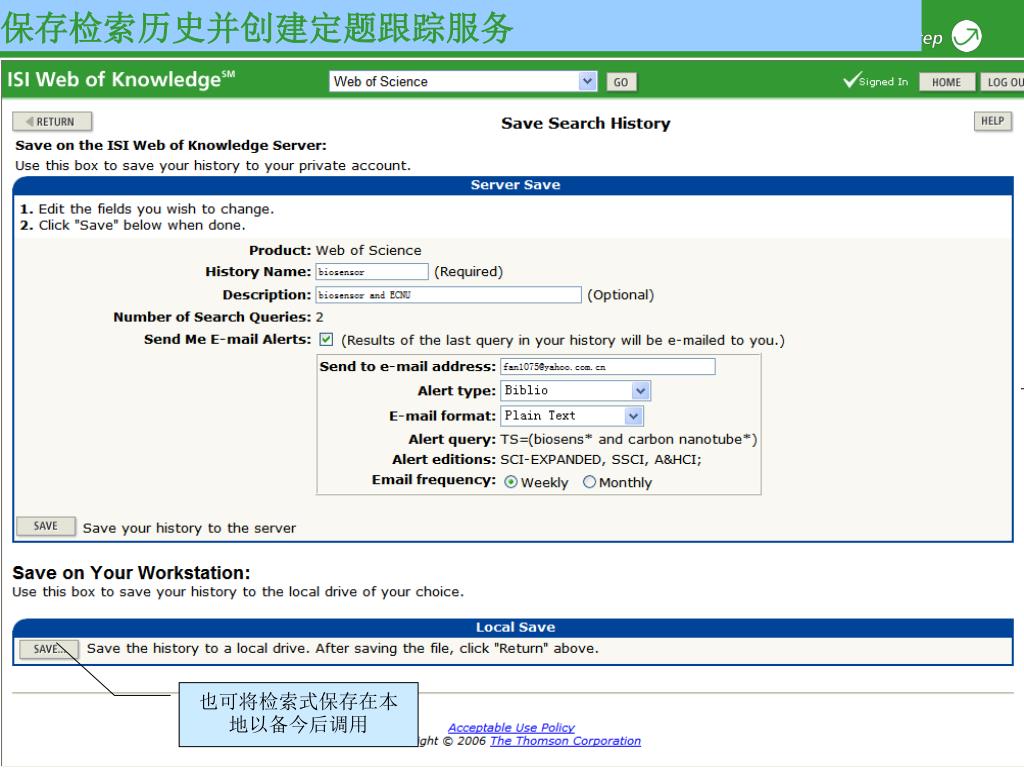Click the circular arrow icon in top-right corner
1024x768 pixels.
click(x=966, y=36)
